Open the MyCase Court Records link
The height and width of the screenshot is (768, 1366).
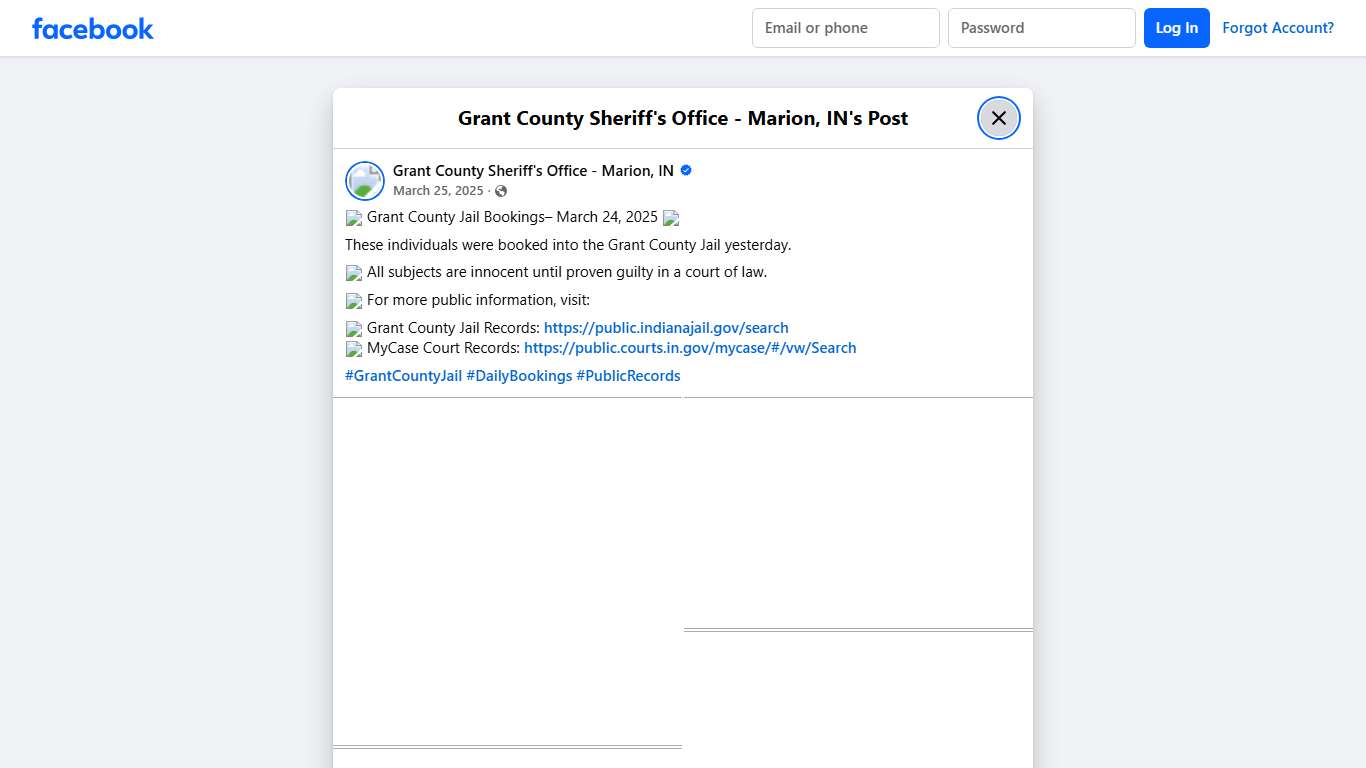tap(690, 347)
